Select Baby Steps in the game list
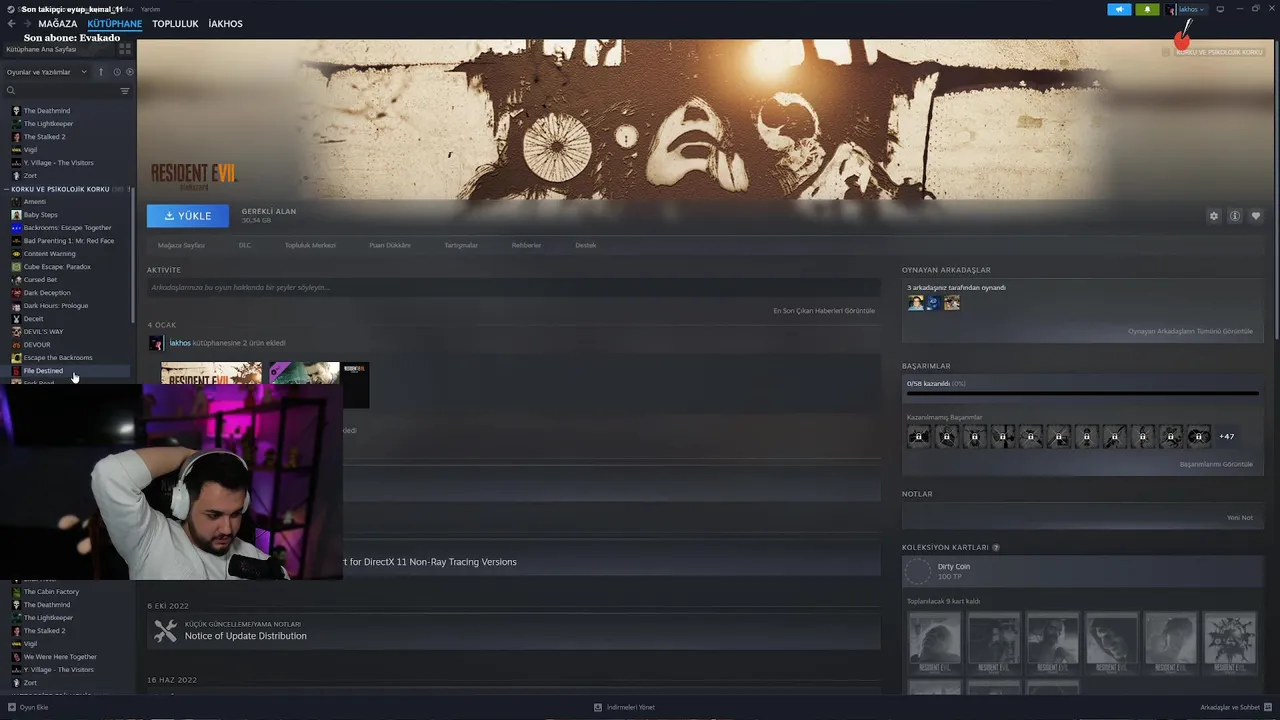This screenshot has height=720, width=1280. (x=40, y=215)
